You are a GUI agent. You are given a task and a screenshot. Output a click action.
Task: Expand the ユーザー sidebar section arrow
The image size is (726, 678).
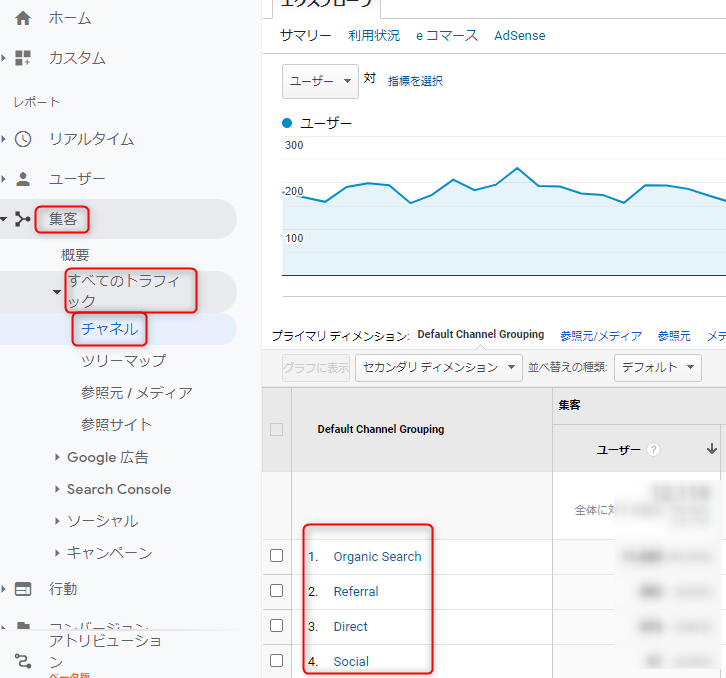4,179
